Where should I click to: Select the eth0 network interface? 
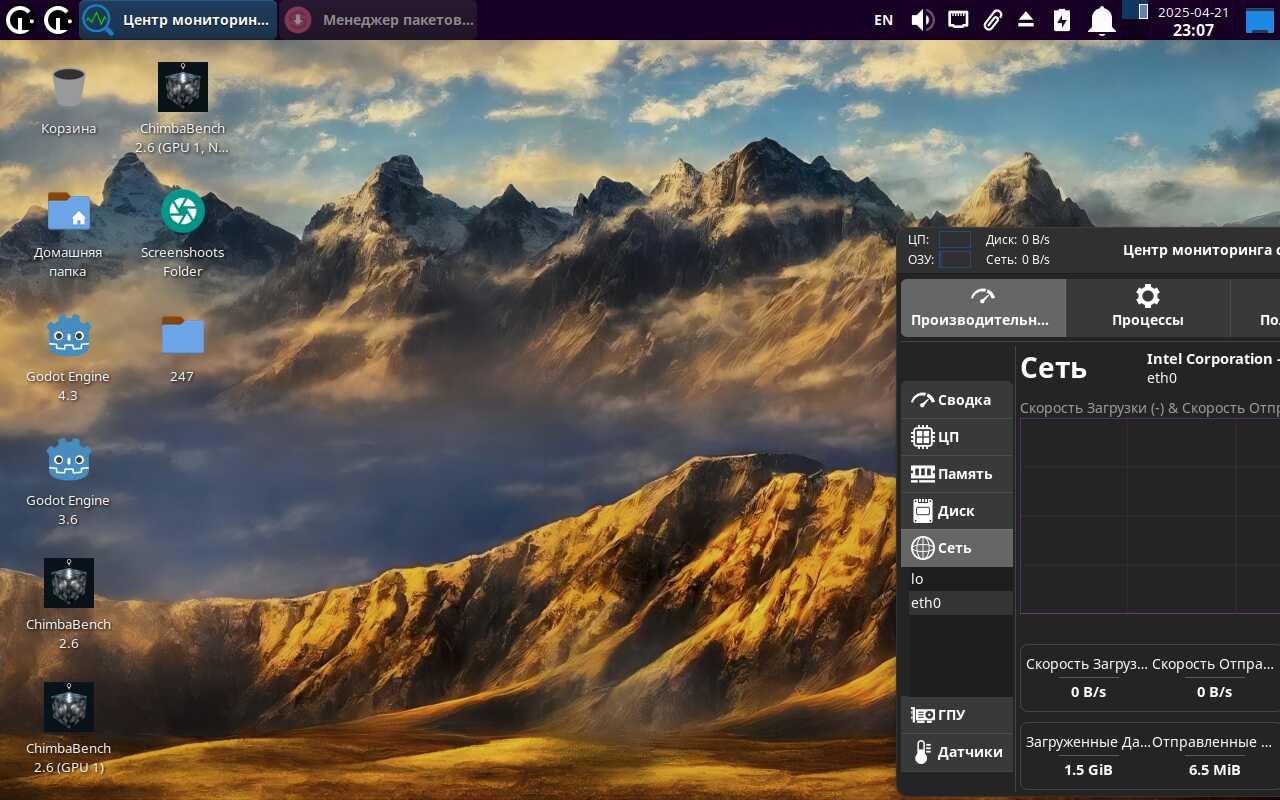(960, 603)
